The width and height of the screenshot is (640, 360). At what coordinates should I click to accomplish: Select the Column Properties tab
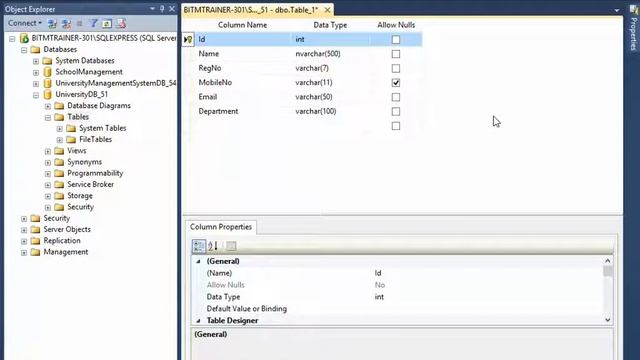(x=221, y=227)
